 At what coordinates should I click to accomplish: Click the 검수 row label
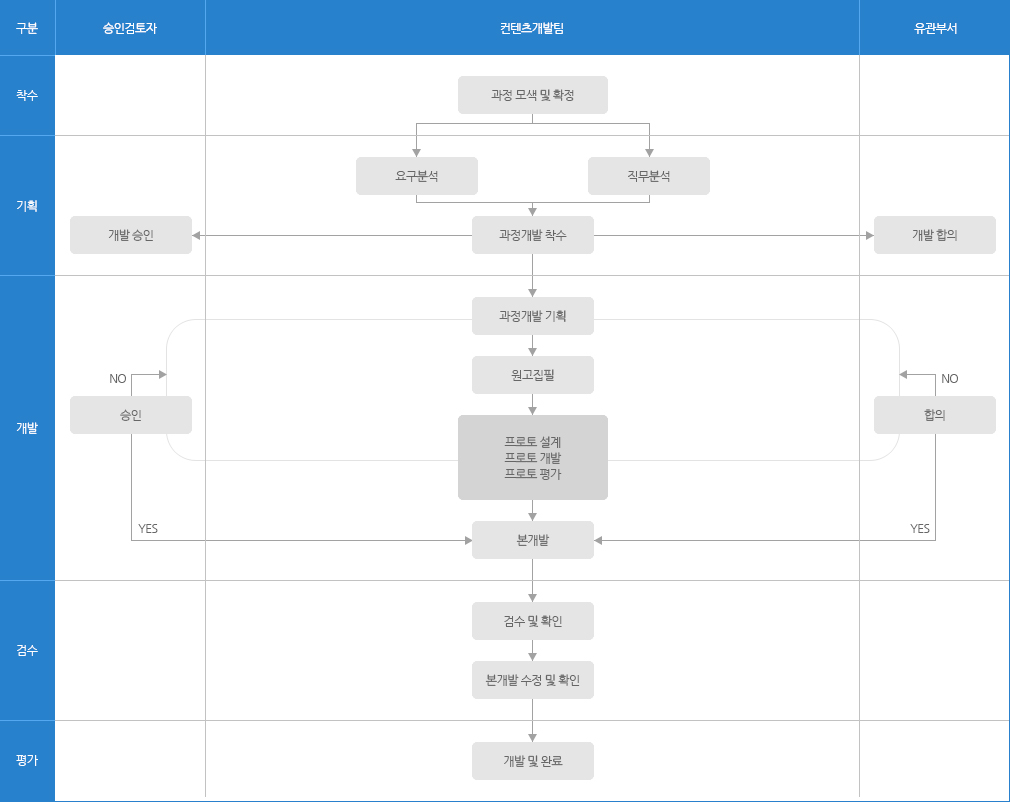pos(27,650)
